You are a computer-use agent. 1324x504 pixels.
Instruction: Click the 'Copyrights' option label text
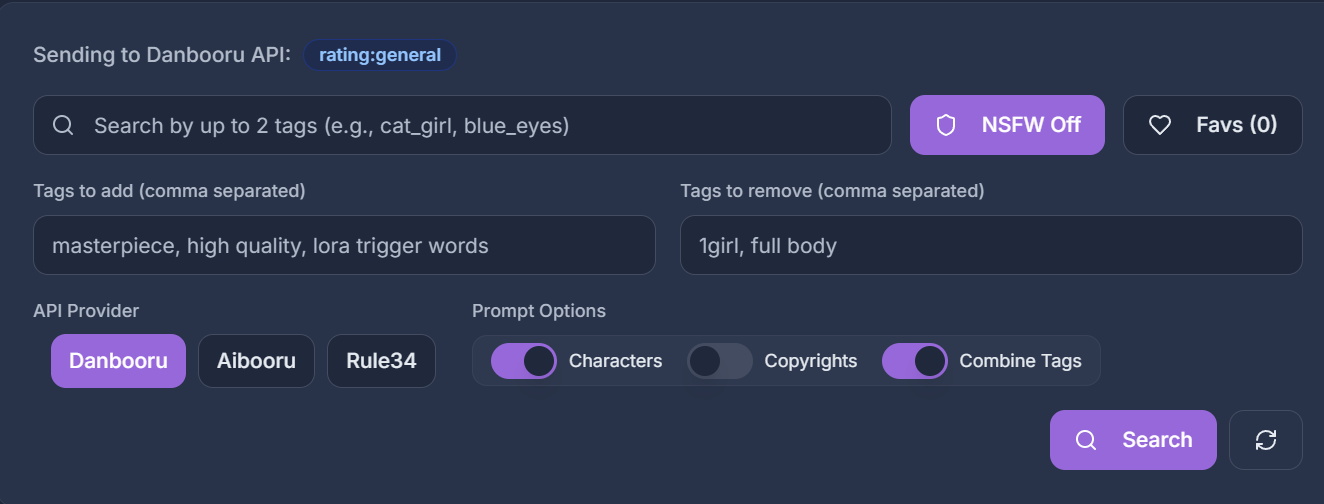click(810, 361)
